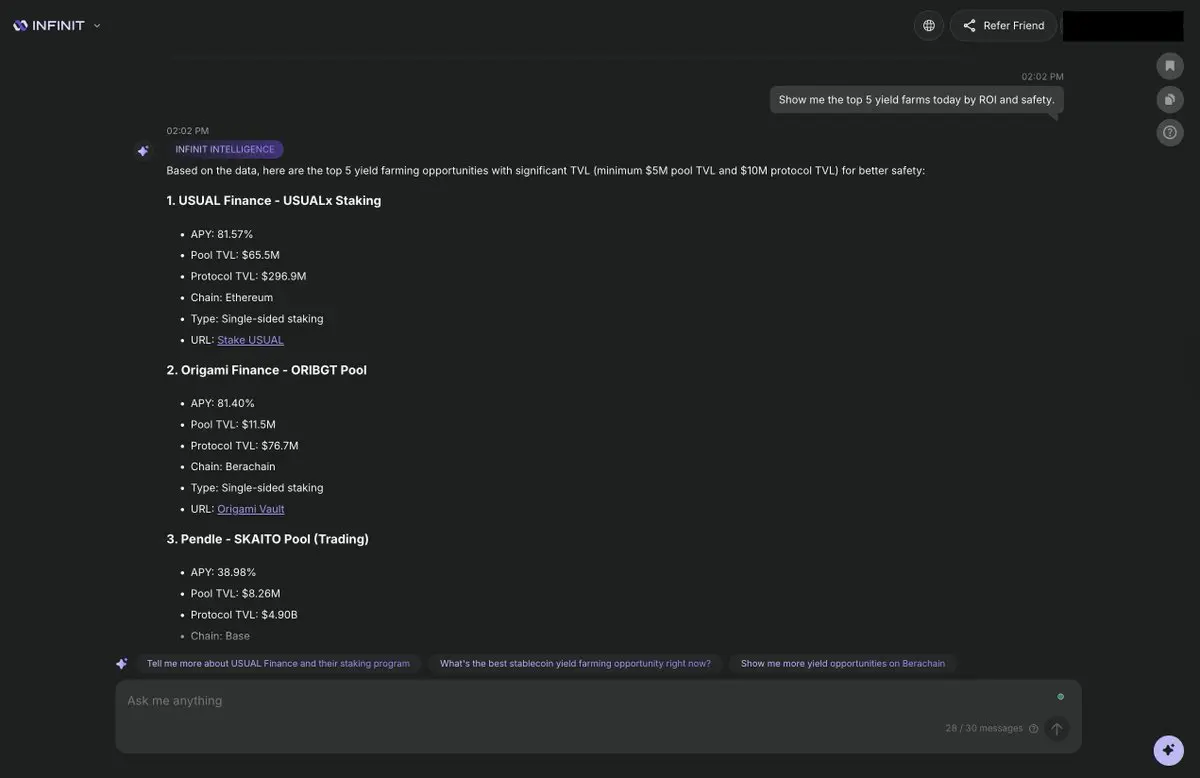Open the documents icon in right sidebar
Viewport: 1200px width, 778px height.
pos(1170,99)
